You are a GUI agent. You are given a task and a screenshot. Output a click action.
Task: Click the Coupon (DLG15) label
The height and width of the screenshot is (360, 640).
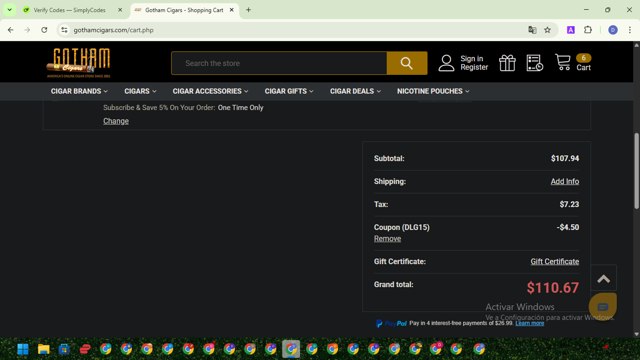coord(402,227)
